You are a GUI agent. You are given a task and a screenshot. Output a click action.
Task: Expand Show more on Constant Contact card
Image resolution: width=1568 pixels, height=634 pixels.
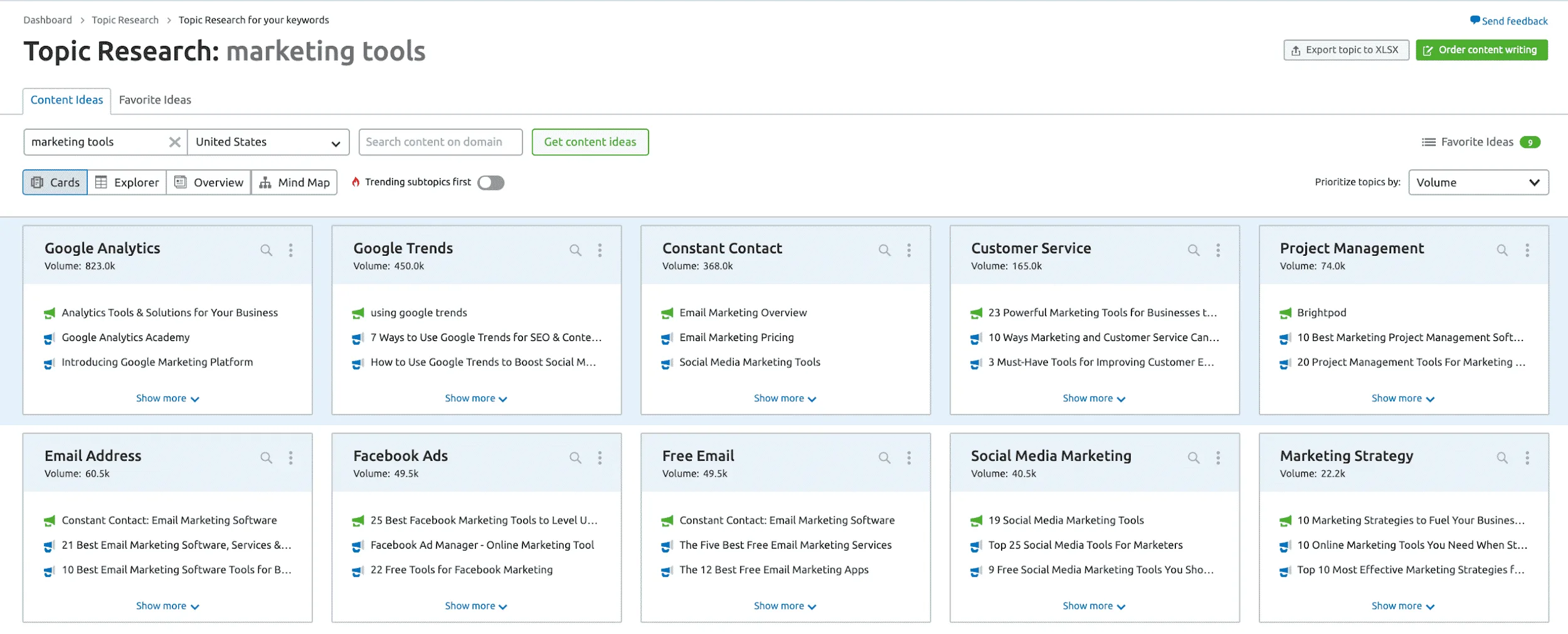click(785, 398)
